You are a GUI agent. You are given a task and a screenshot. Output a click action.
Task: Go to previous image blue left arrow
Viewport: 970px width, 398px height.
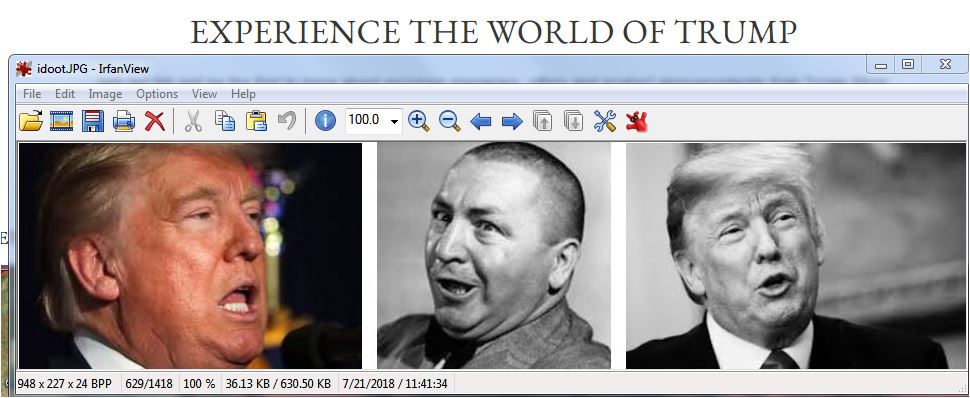coord(481,121)
